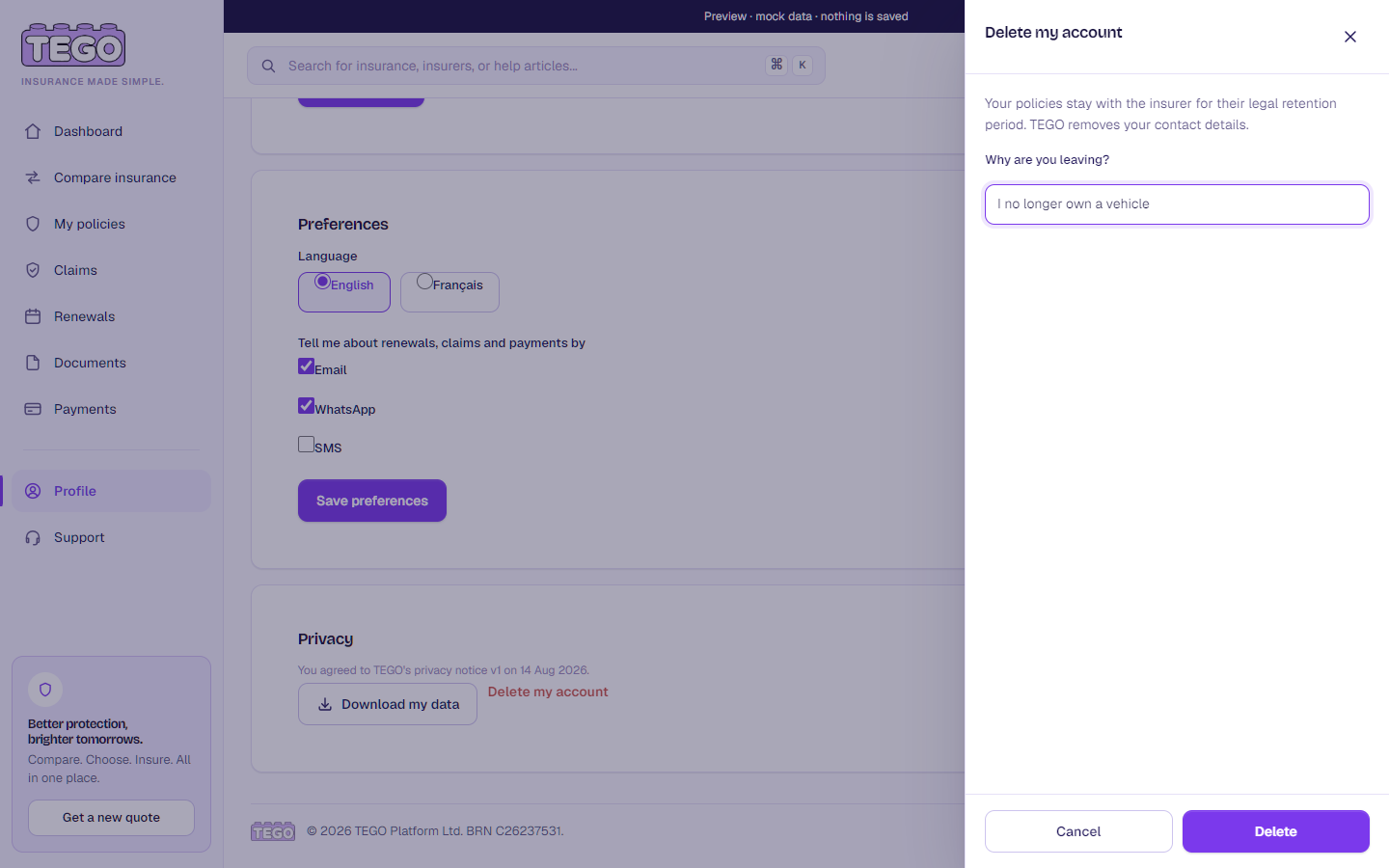
Task: Click Download my data button
Action: [388, 704]
